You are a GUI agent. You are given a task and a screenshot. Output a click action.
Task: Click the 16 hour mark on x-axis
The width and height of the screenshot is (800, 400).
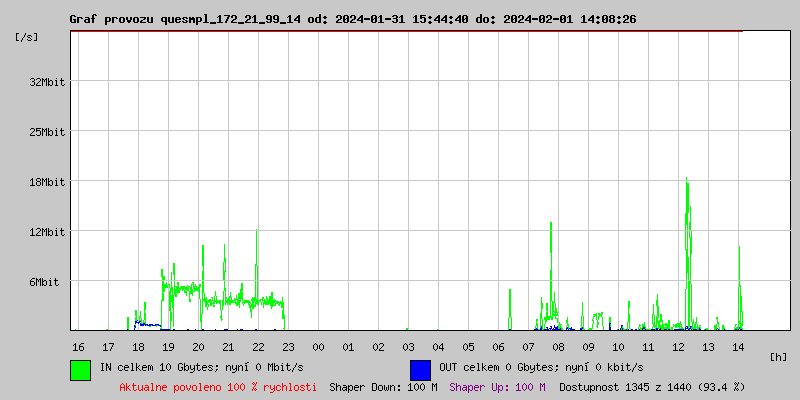[78, 347]
